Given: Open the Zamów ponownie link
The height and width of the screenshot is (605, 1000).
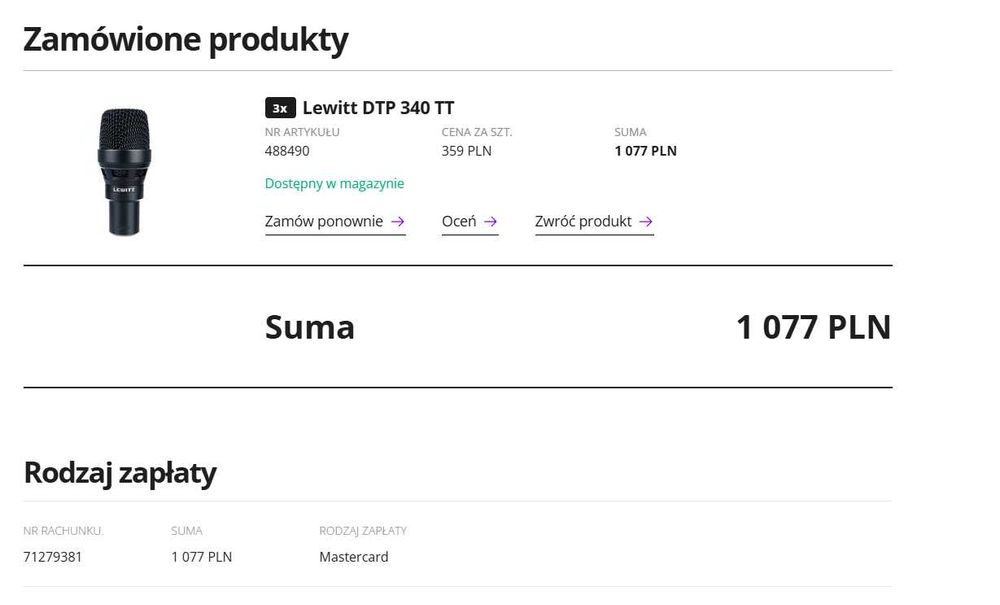Looking at the screenshot, I should pos(324,222).
